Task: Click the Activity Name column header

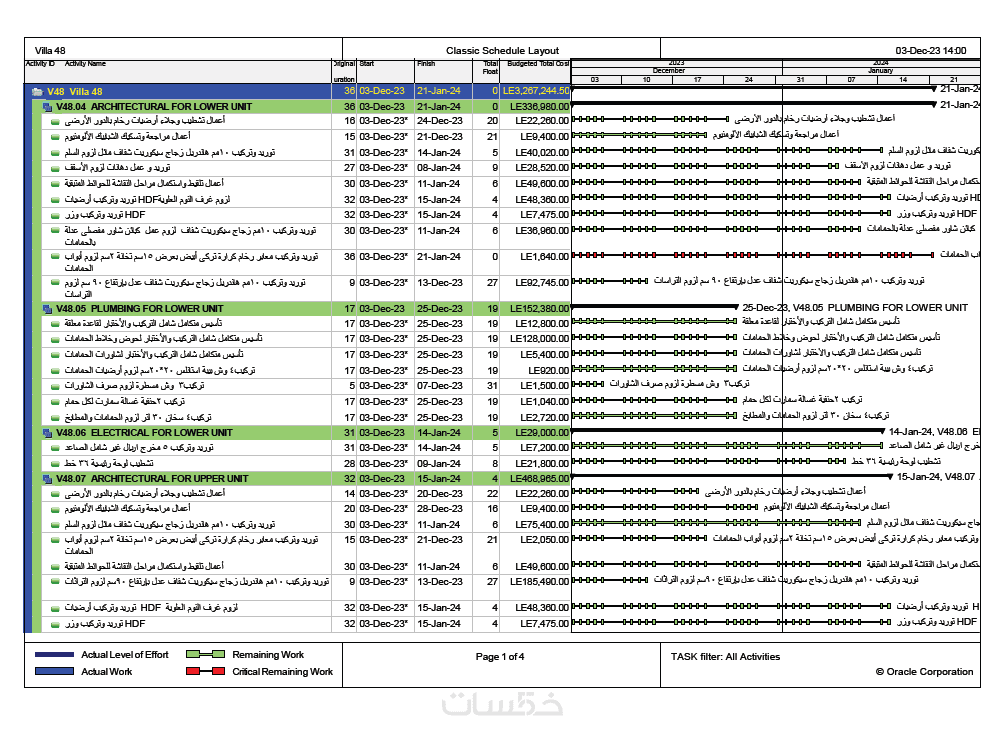Action: click(85, 63)
